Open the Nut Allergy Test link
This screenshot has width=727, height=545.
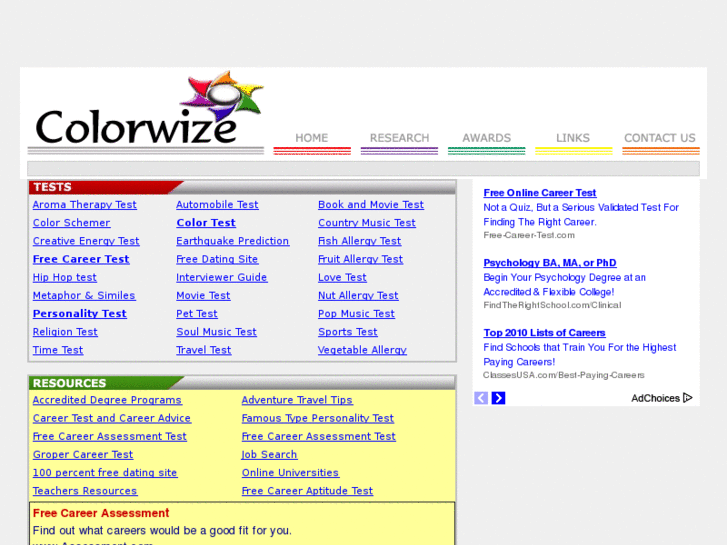click(358, 295)
